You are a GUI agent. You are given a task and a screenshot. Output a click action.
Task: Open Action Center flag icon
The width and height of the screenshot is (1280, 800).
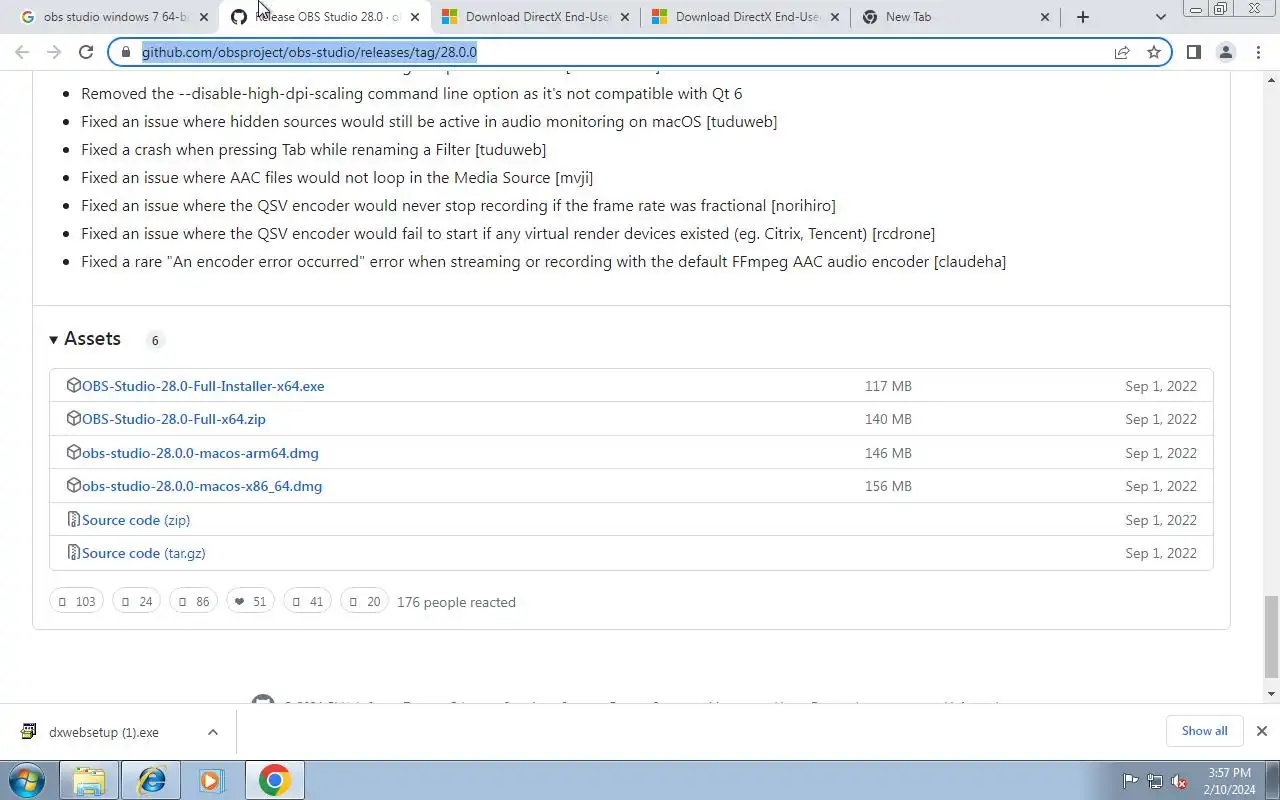point(1130,781)
